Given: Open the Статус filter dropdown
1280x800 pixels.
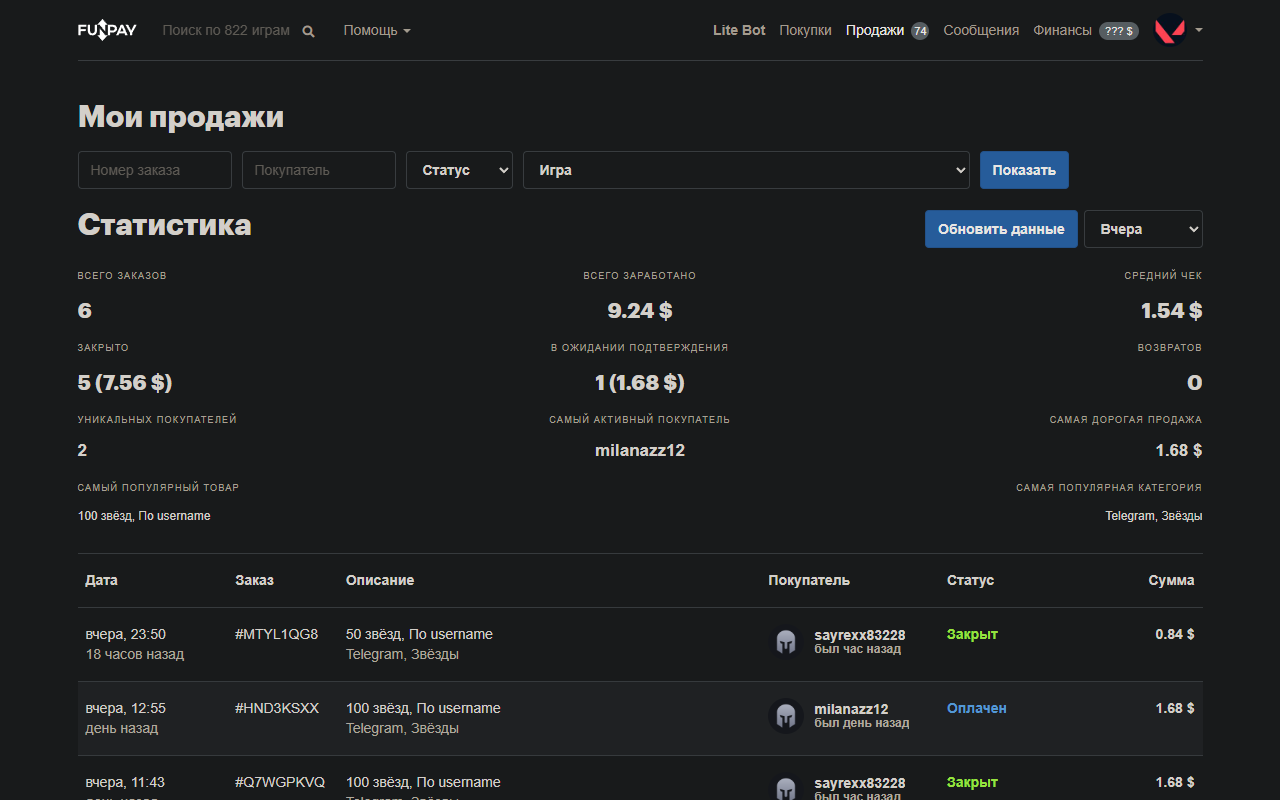Looking at the screenshot, I should pyautogui.click(x=459, y=170).
